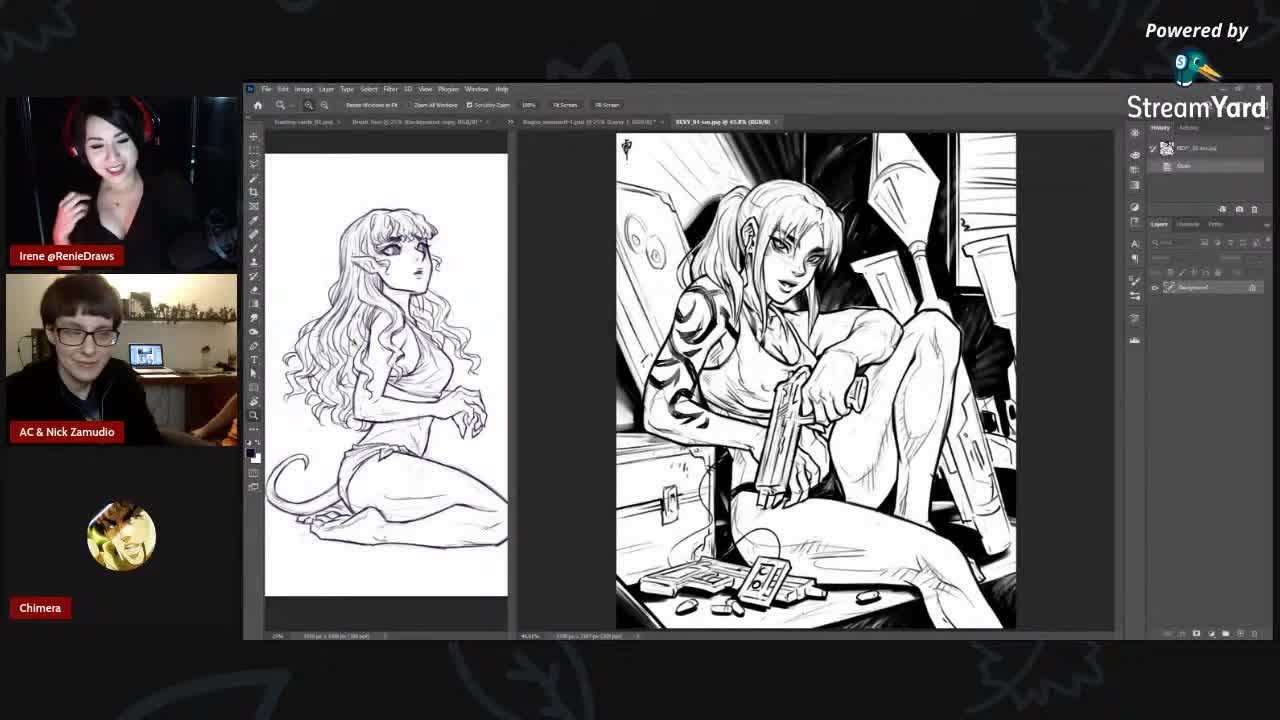The image size is (1280, 720).
Task: Select the Spot Healing Brush tool
Action: click(254, 234)
